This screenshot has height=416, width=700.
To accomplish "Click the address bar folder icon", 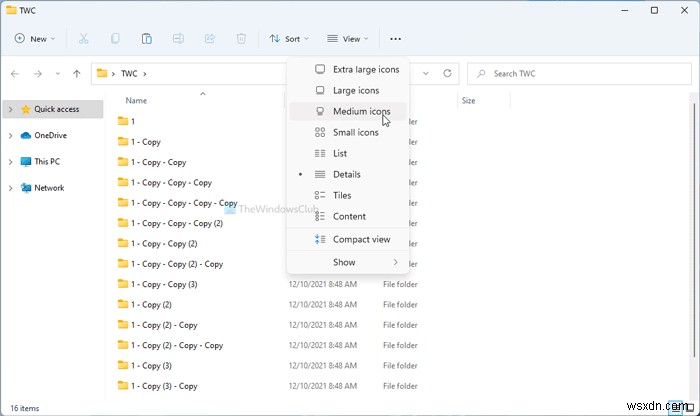I will click(102, 73).
